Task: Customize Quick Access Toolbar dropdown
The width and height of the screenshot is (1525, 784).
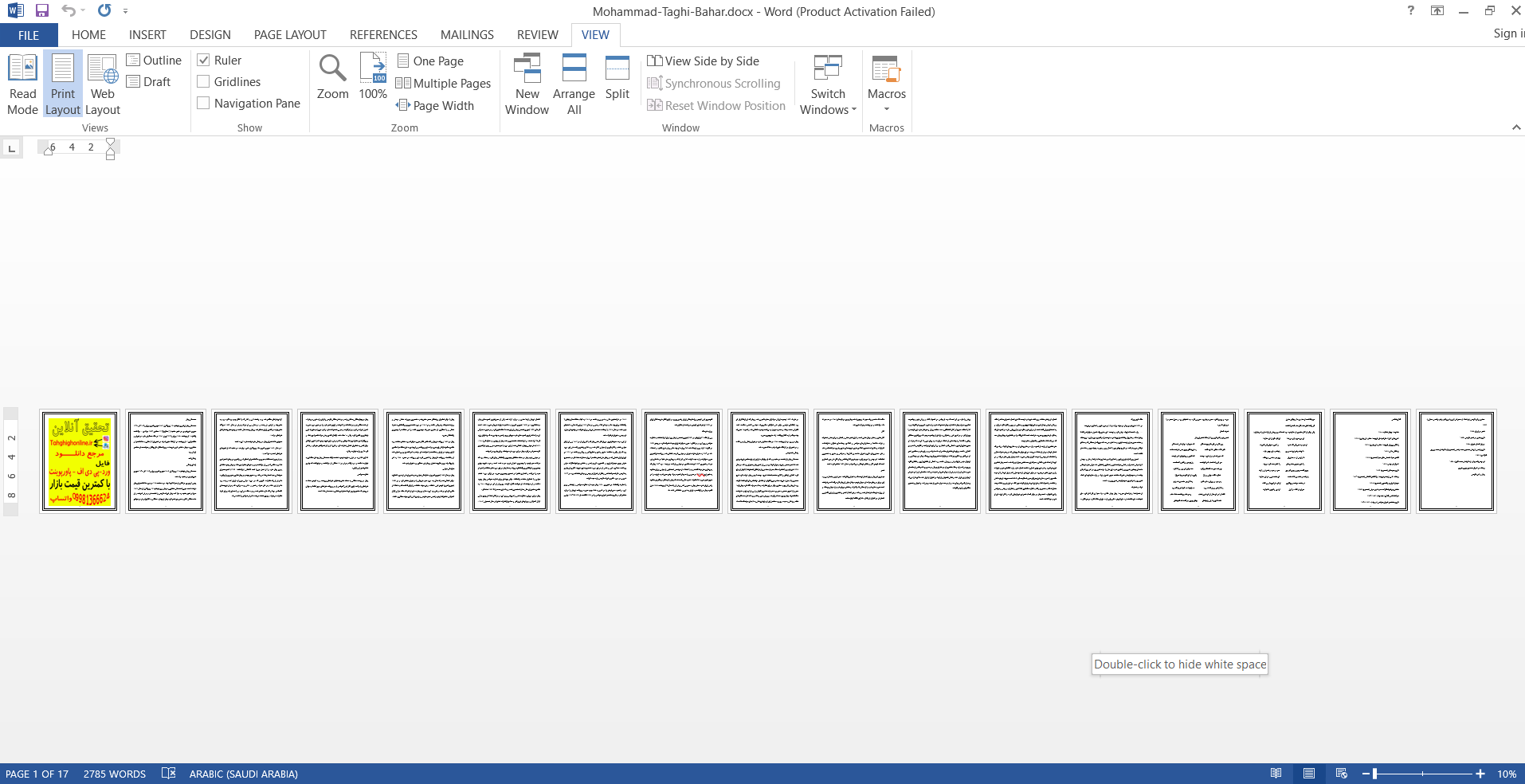Action: click(126, 11)
